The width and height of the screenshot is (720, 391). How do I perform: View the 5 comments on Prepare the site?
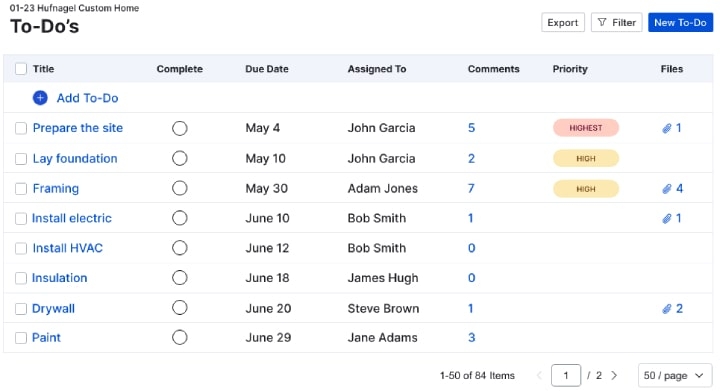pos(471,128)
